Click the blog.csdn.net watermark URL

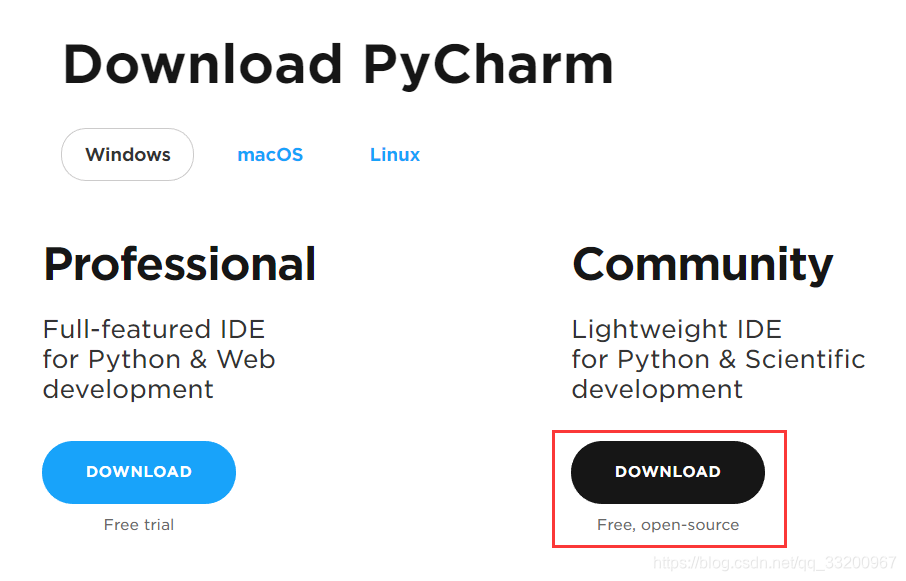(788, 563)
